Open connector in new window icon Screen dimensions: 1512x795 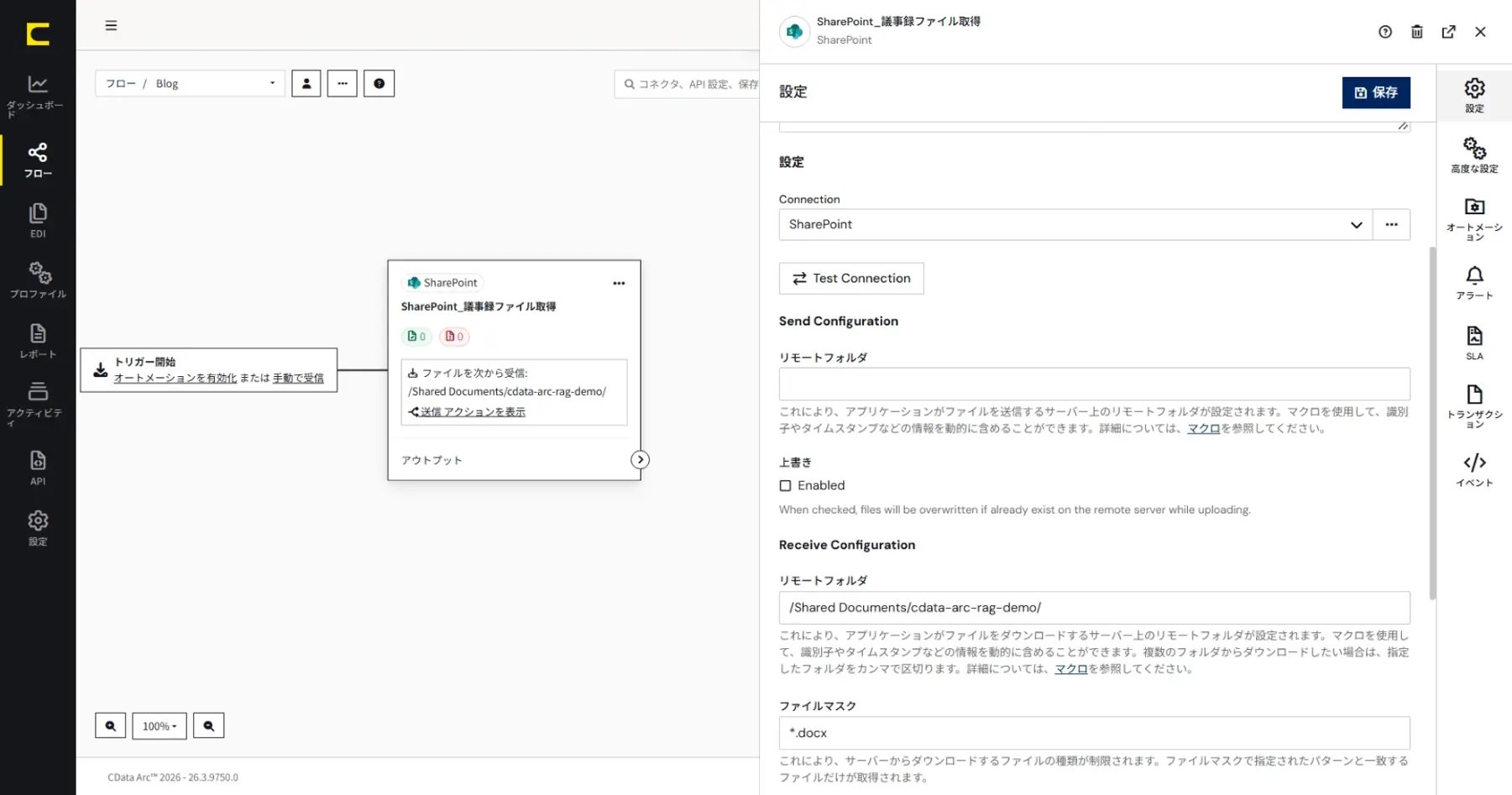tap(1449, 32)
